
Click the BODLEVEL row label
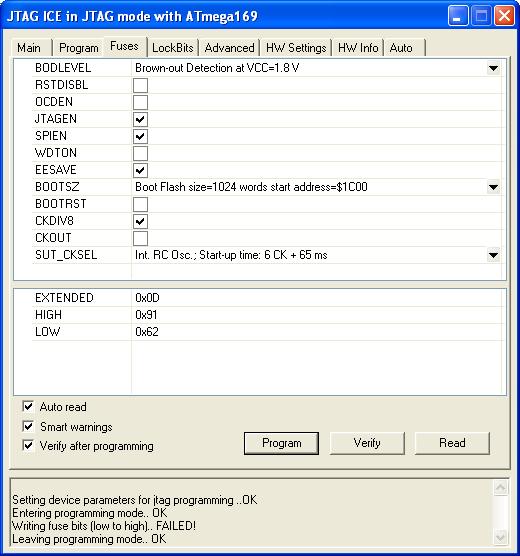pyautogui.click(x=63, y=68)
